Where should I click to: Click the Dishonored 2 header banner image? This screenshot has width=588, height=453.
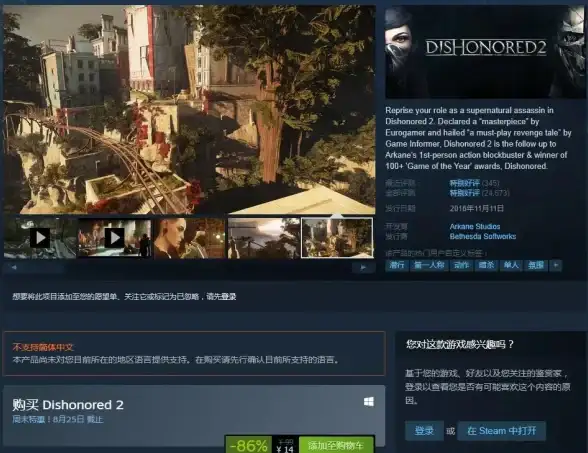tap(485, 52)
